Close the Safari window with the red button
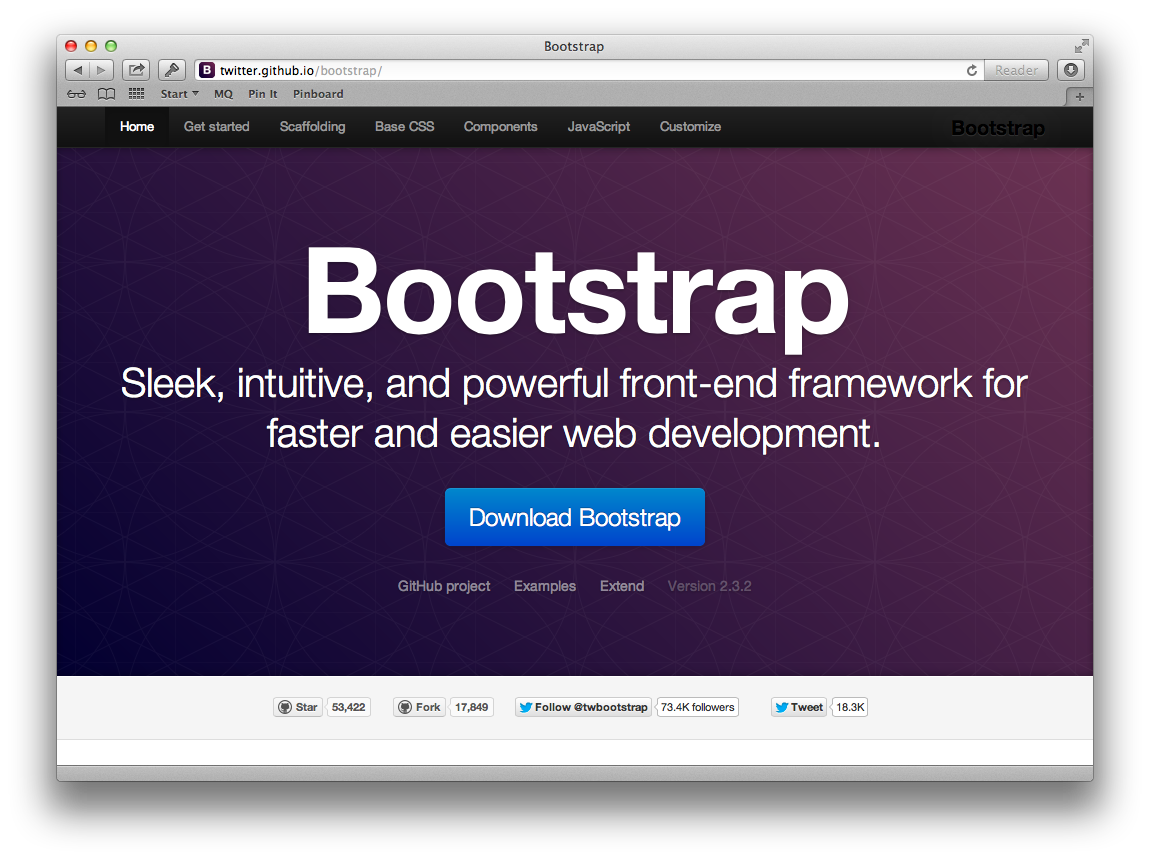The image size is (1150, 860). (71, 46)
